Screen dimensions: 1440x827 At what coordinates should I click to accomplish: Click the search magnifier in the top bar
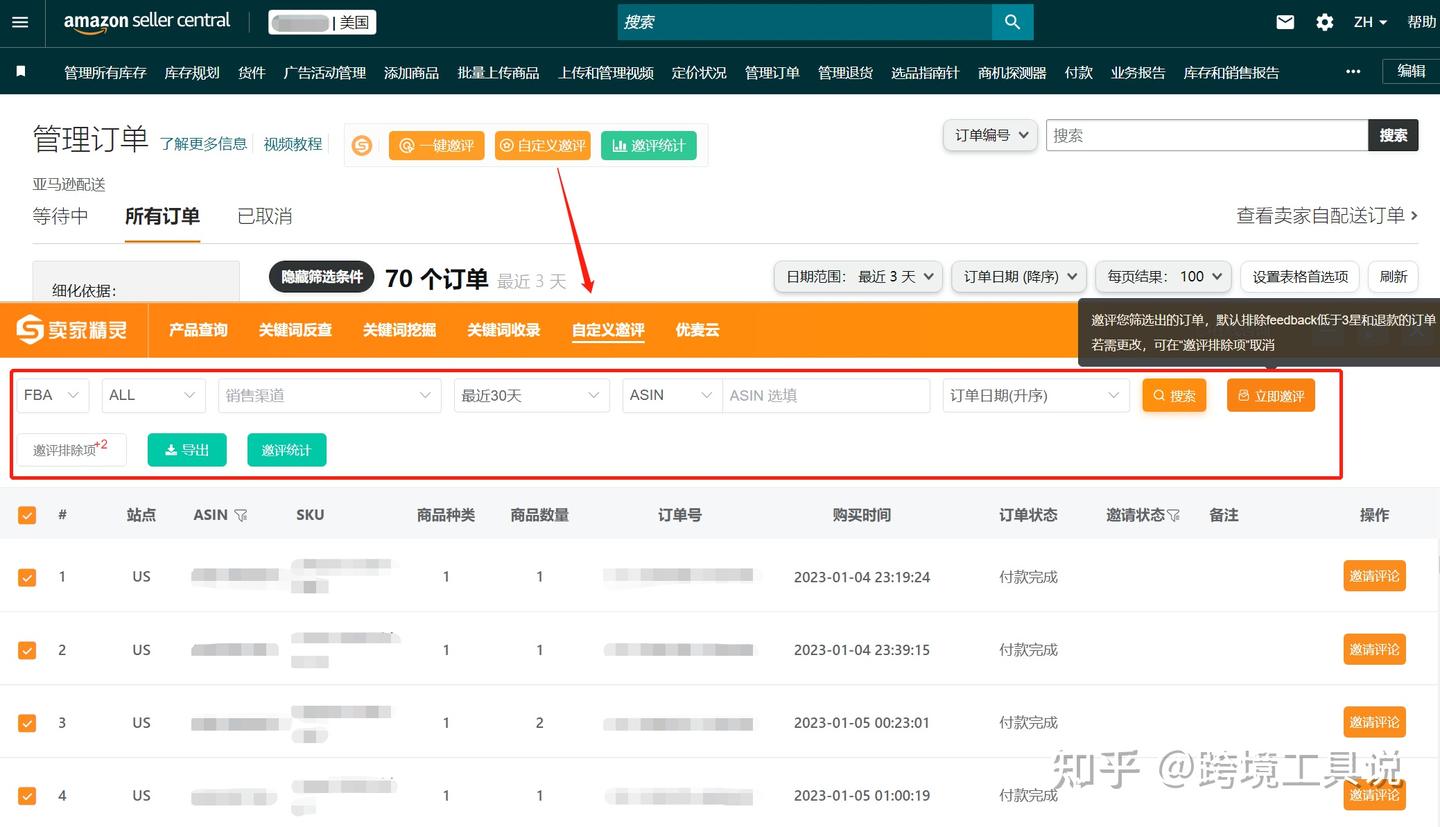tap(1012, 21)
